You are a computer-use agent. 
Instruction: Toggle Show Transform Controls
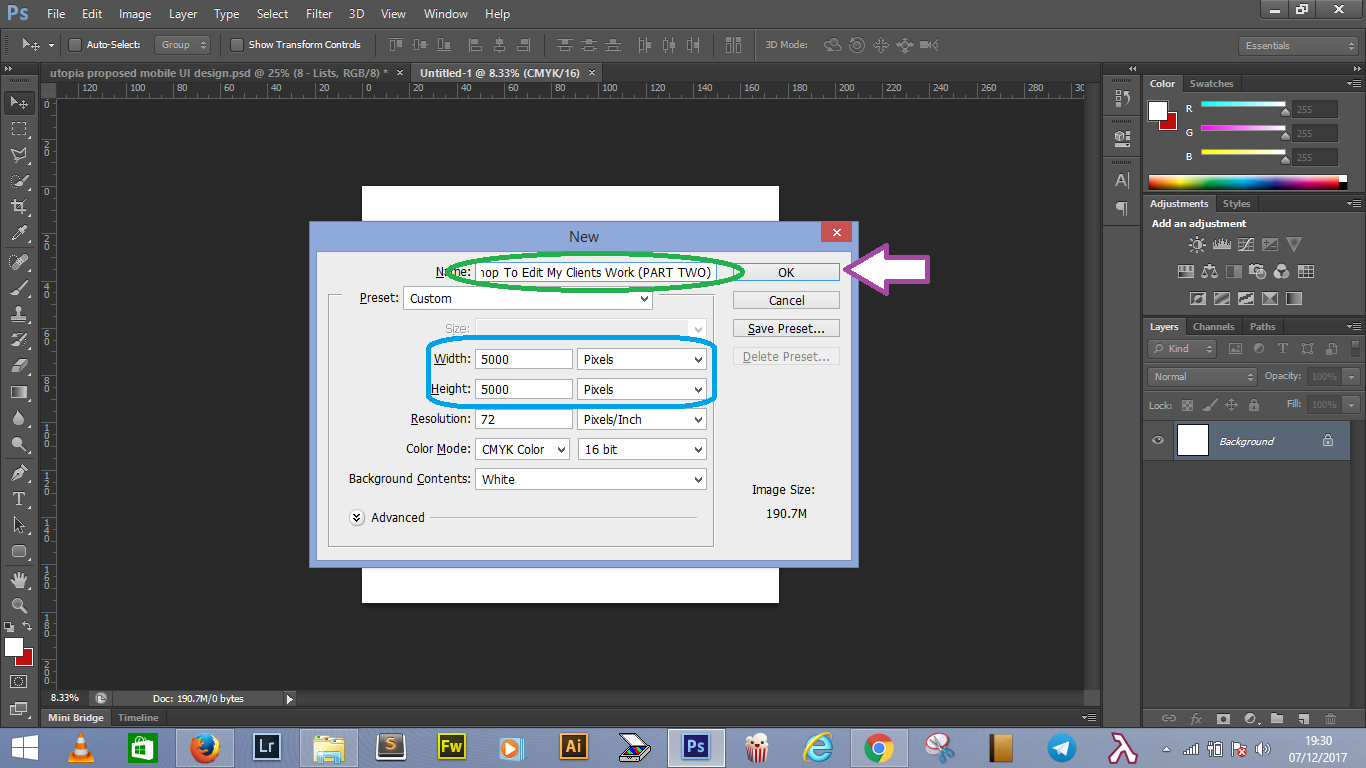pos(237,44)
